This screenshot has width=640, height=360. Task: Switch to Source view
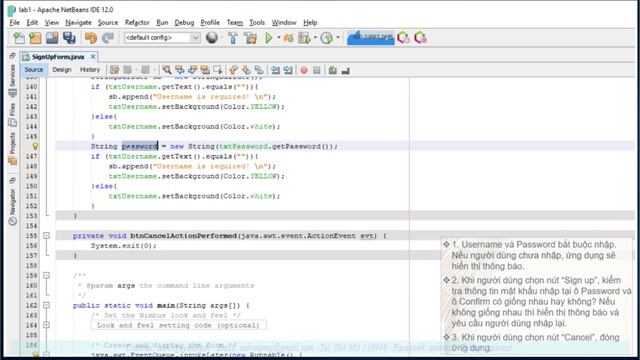click(33, 70)
